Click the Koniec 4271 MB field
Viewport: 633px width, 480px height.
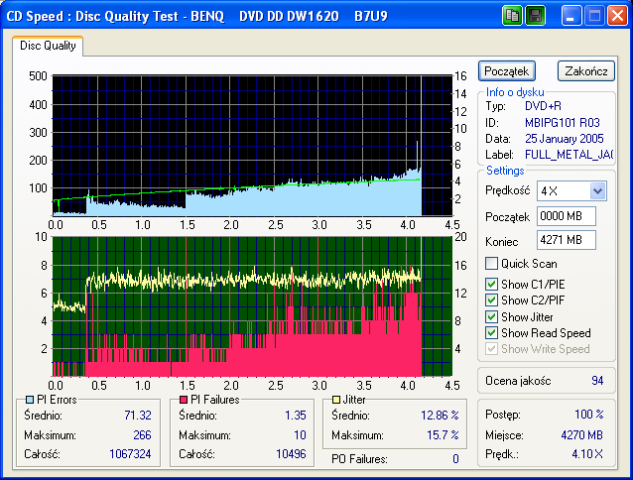point(565,240)
